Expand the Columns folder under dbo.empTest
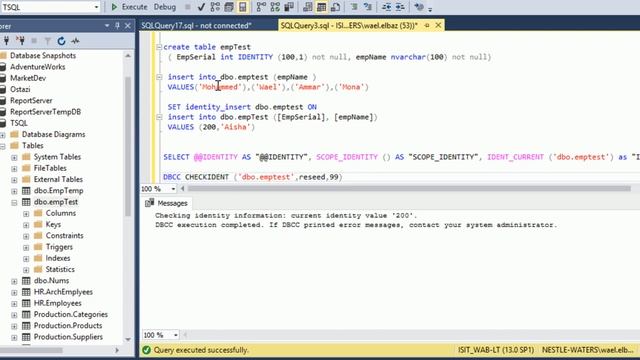The image size is (640, 360). coord(26,213)
